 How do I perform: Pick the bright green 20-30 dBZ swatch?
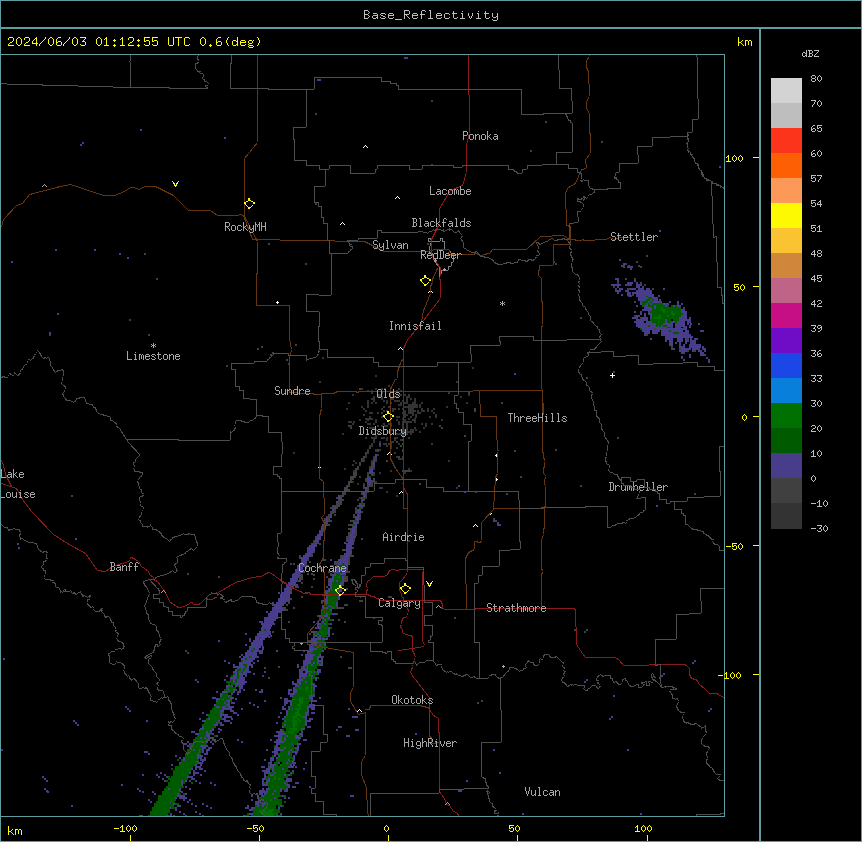pos(786,416)
